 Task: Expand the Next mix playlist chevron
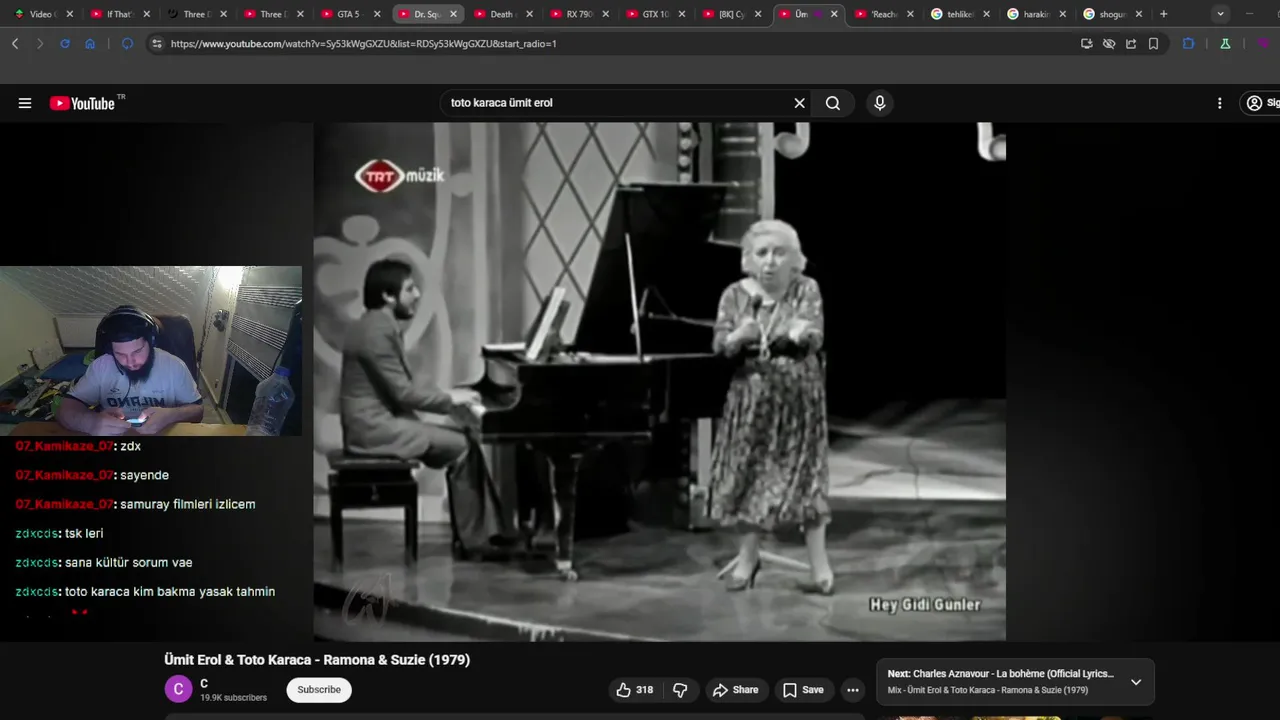[x=1136, y=682]
